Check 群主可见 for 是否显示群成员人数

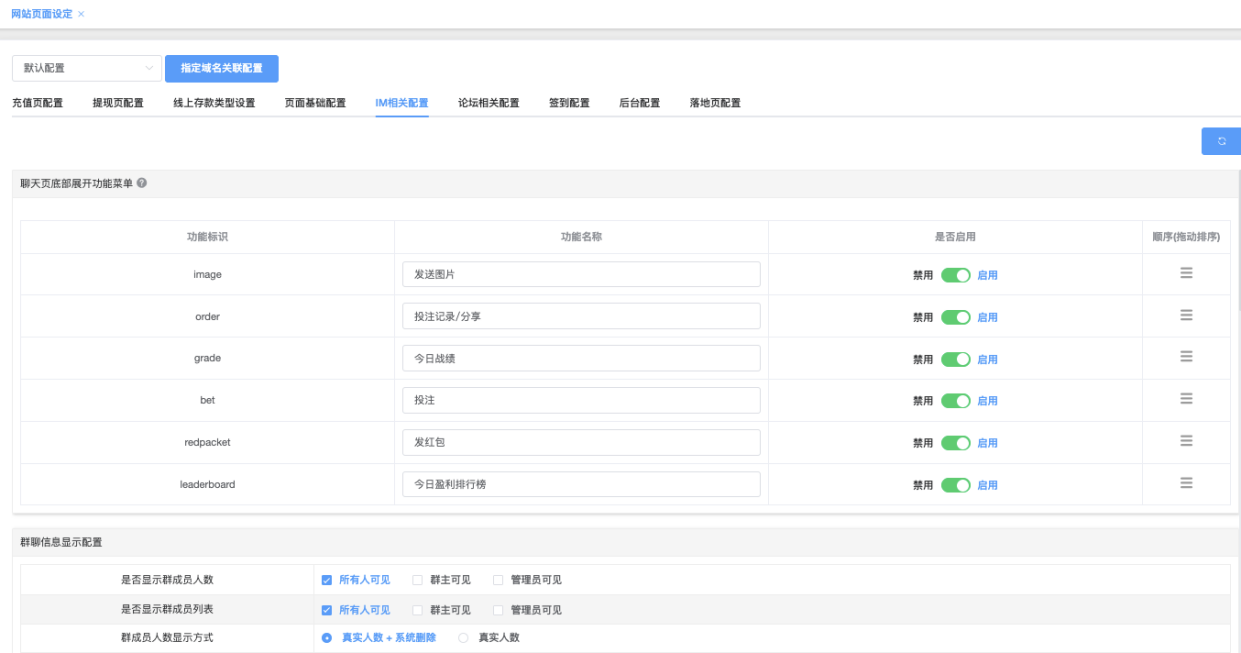pos(418,580)
